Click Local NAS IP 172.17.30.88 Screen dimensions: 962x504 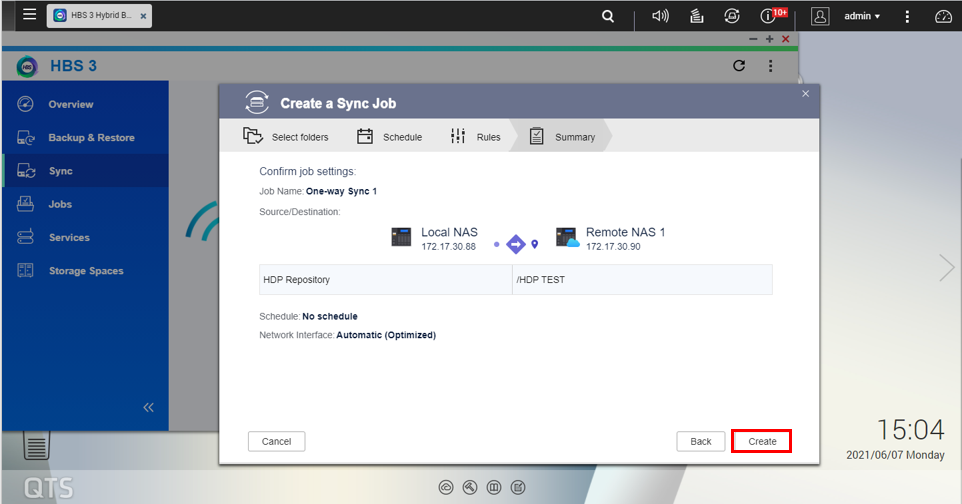[448, 247]
